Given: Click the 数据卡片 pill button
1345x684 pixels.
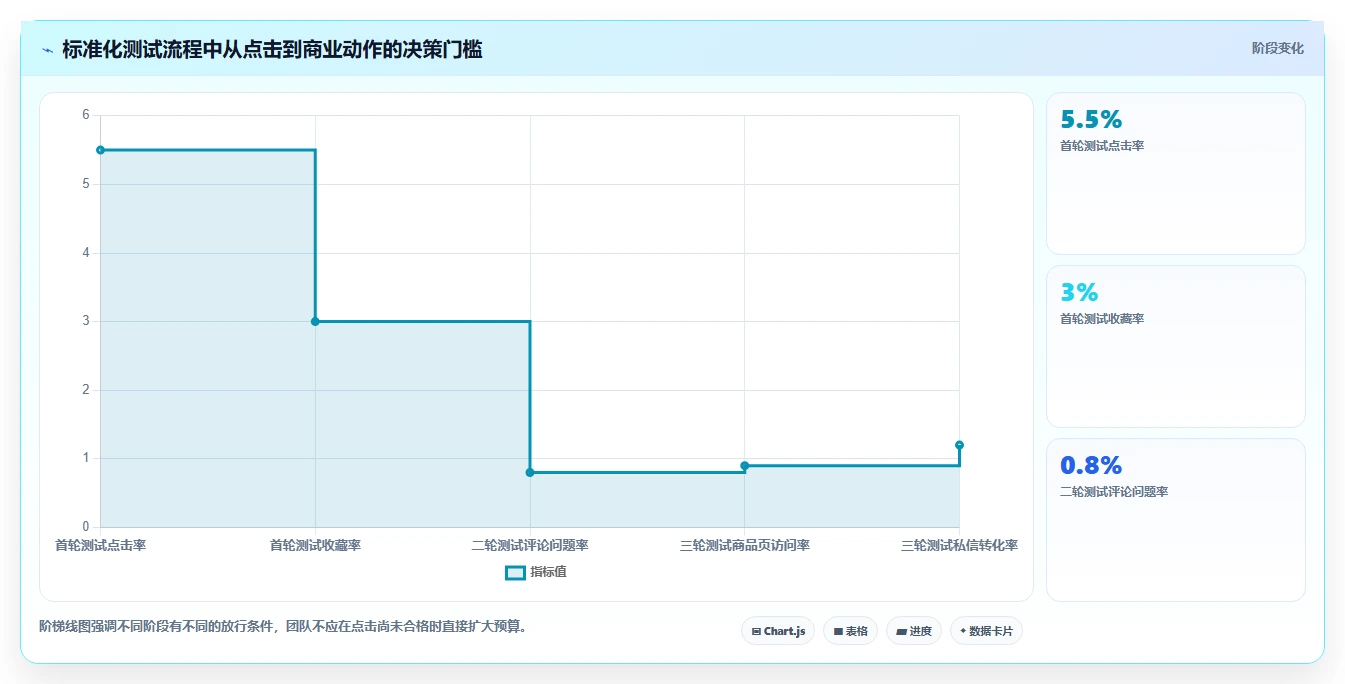Looking at the screenshot, I should point(986,631).
